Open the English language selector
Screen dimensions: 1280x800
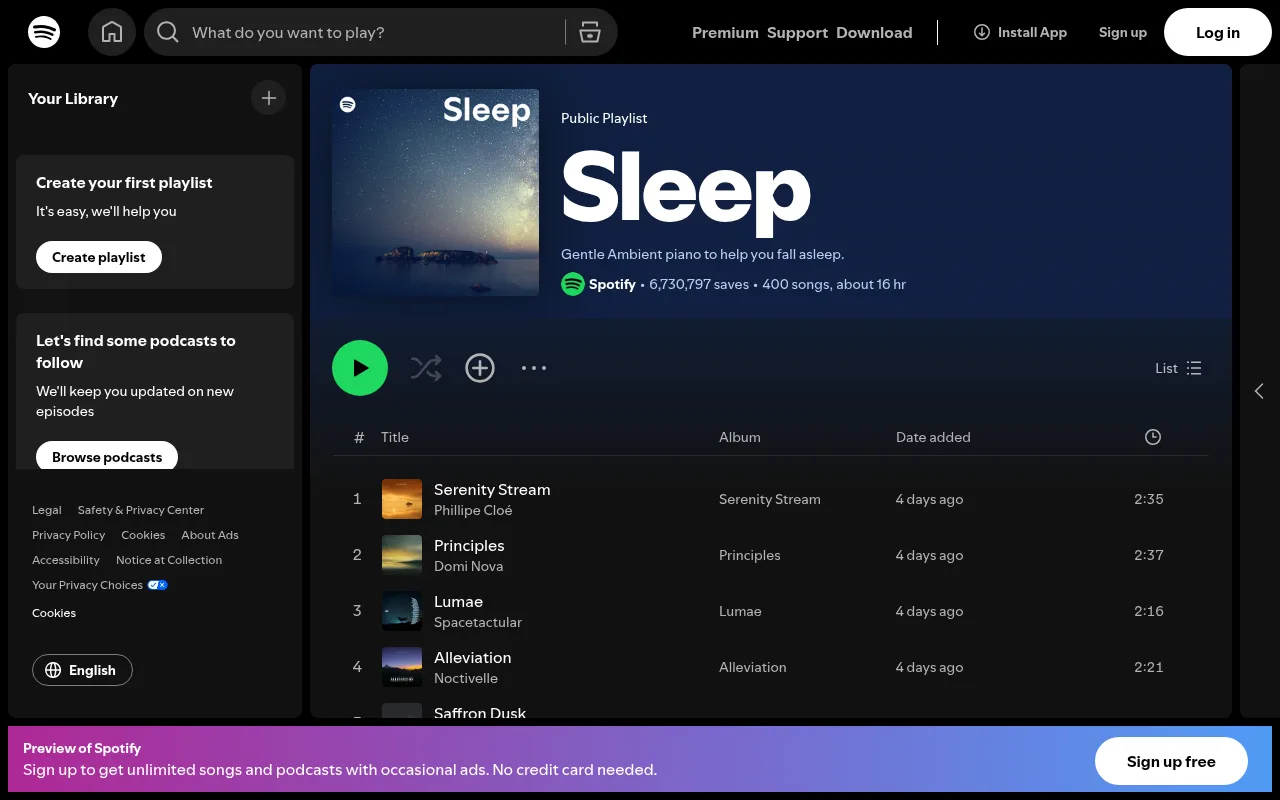click(82, 670)
